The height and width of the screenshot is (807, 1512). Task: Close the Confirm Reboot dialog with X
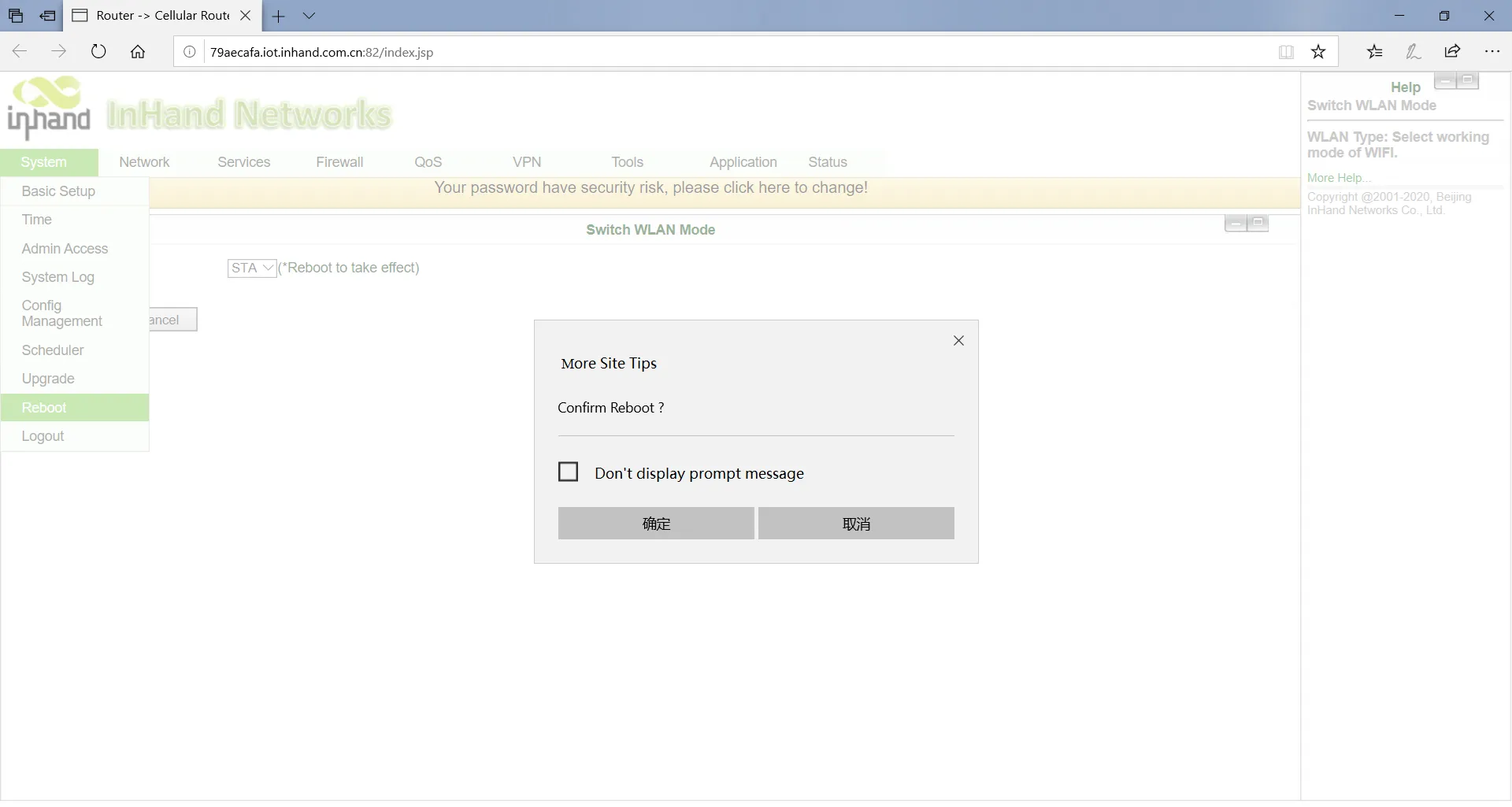(x=958, y=341)
